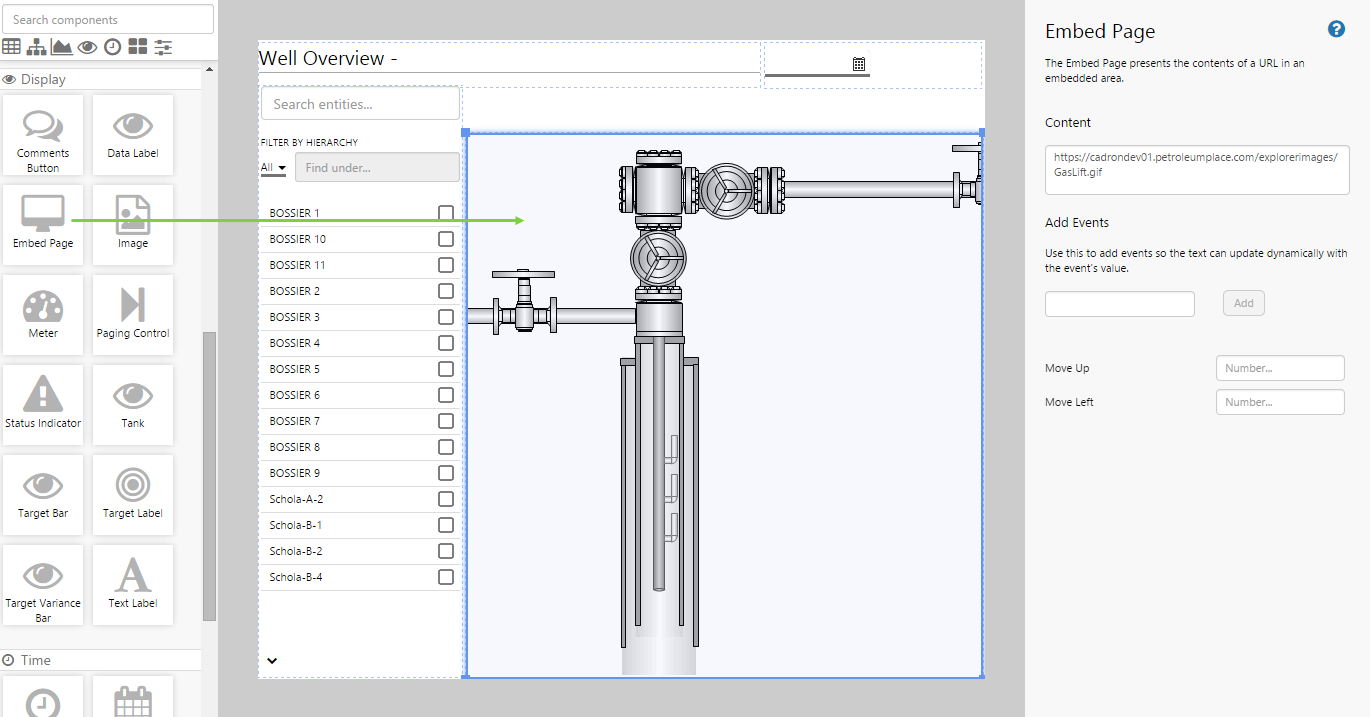Check the Schola-A-2 entity box
This screenshot has width=1371, height=717.
(x=446, y=499)
